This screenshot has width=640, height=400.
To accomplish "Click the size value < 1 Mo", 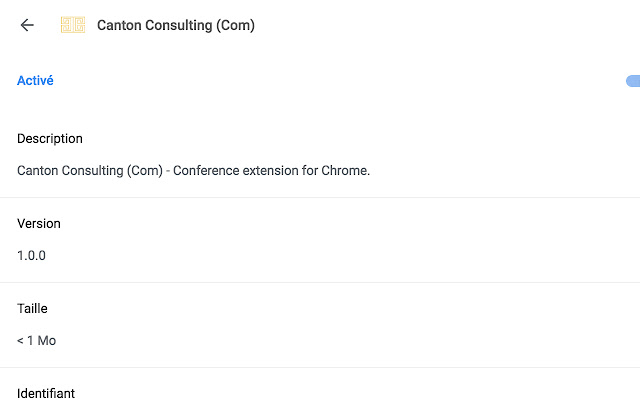I will click(36, 340).
